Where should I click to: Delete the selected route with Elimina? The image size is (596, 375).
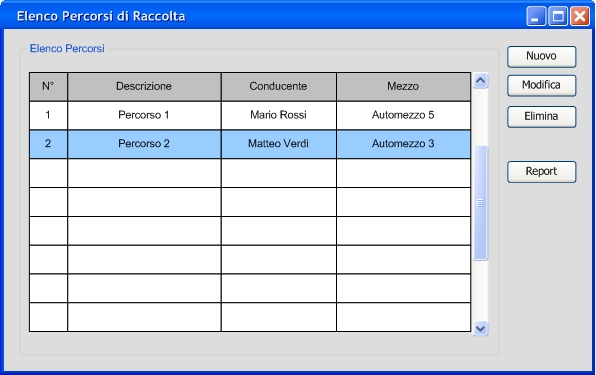541,117
